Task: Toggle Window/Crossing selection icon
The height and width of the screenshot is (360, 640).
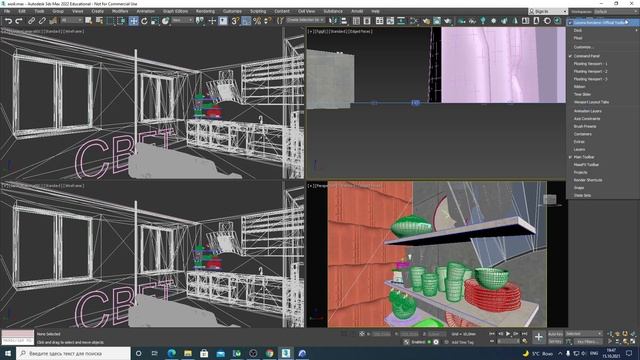Action: pos(121,21)
